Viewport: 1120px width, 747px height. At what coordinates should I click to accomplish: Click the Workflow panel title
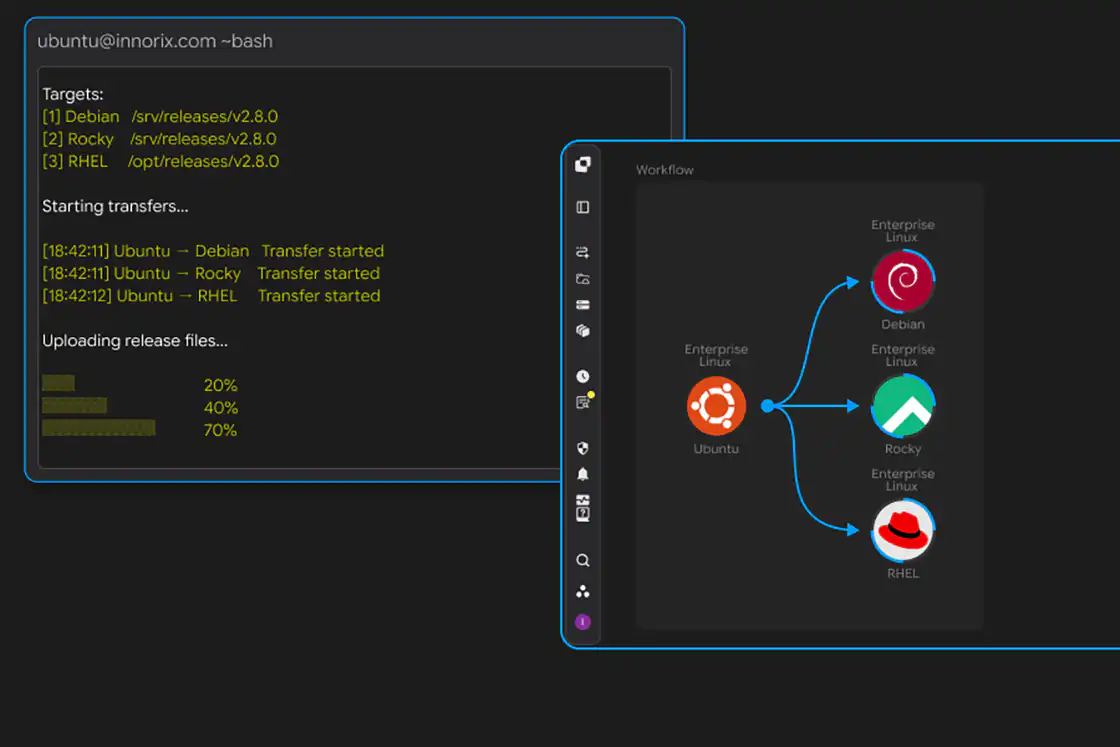pyautogui.click(x=664, y=170)
